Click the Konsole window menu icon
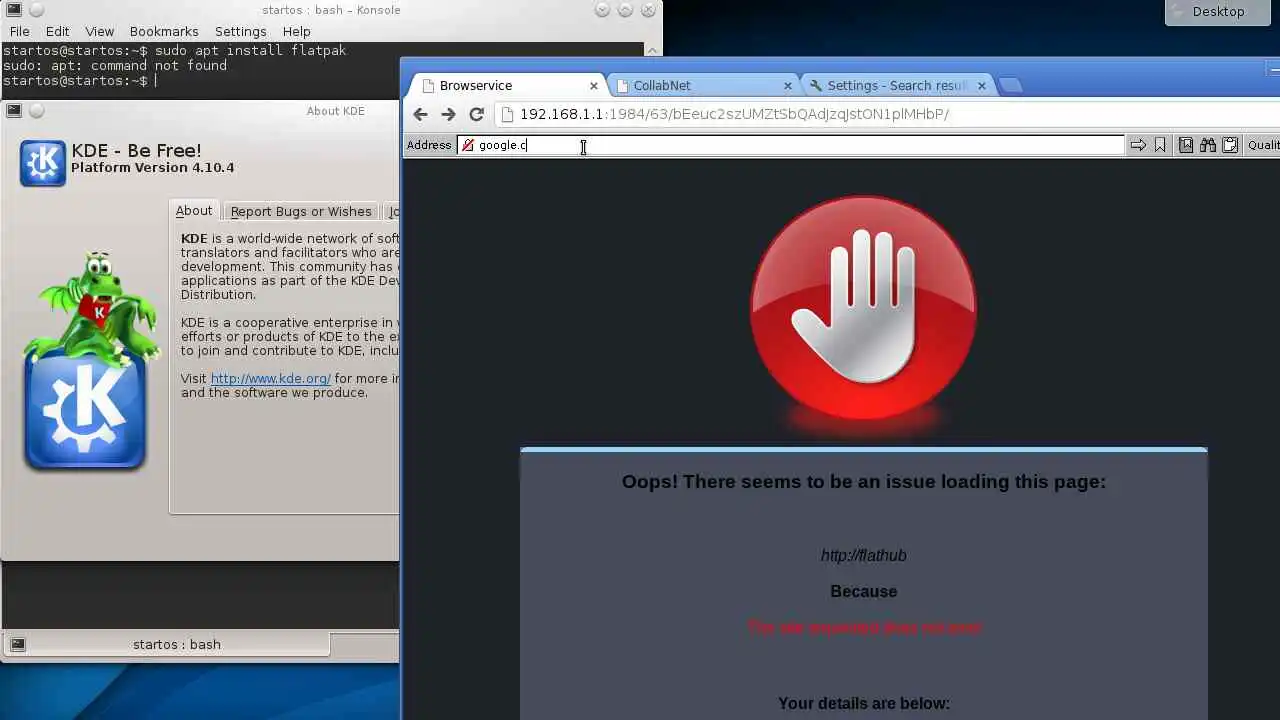 pyautogui.click(x=14, y=10)
